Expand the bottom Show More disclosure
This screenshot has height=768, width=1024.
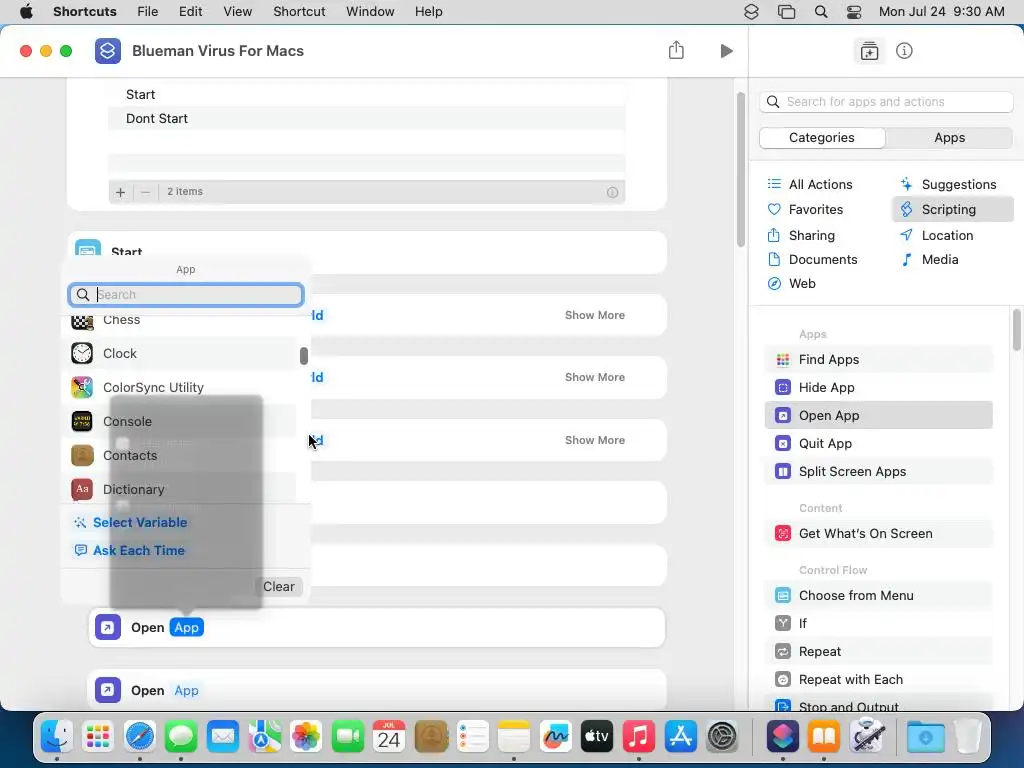(595, 440)
